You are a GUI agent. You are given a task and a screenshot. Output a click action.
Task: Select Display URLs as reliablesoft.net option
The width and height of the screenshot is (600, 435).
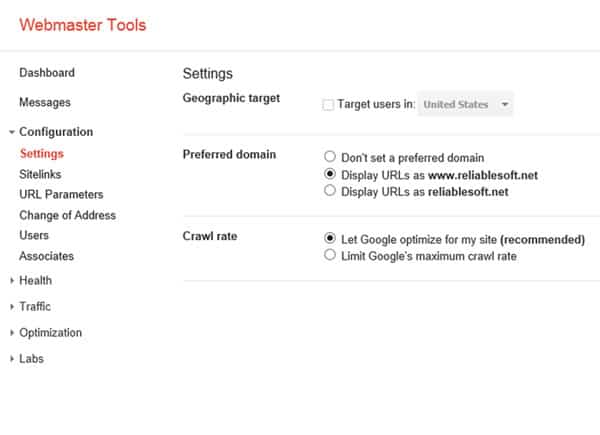[x=330, y=192]
